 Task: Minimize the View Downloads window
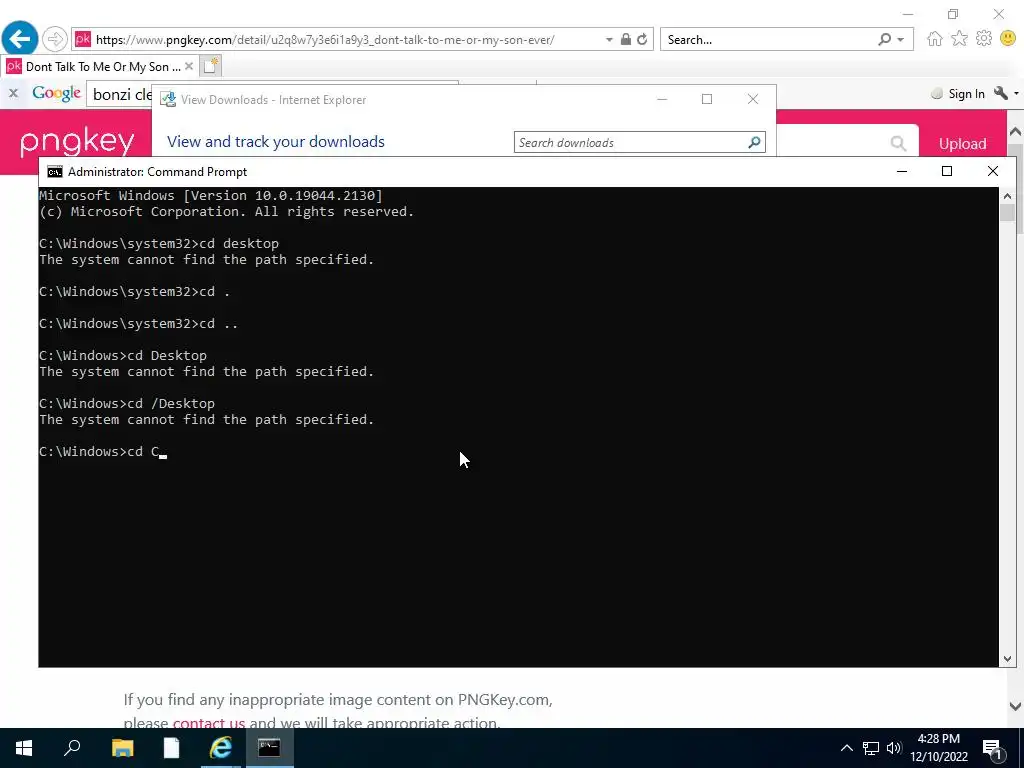pos(662,99)
